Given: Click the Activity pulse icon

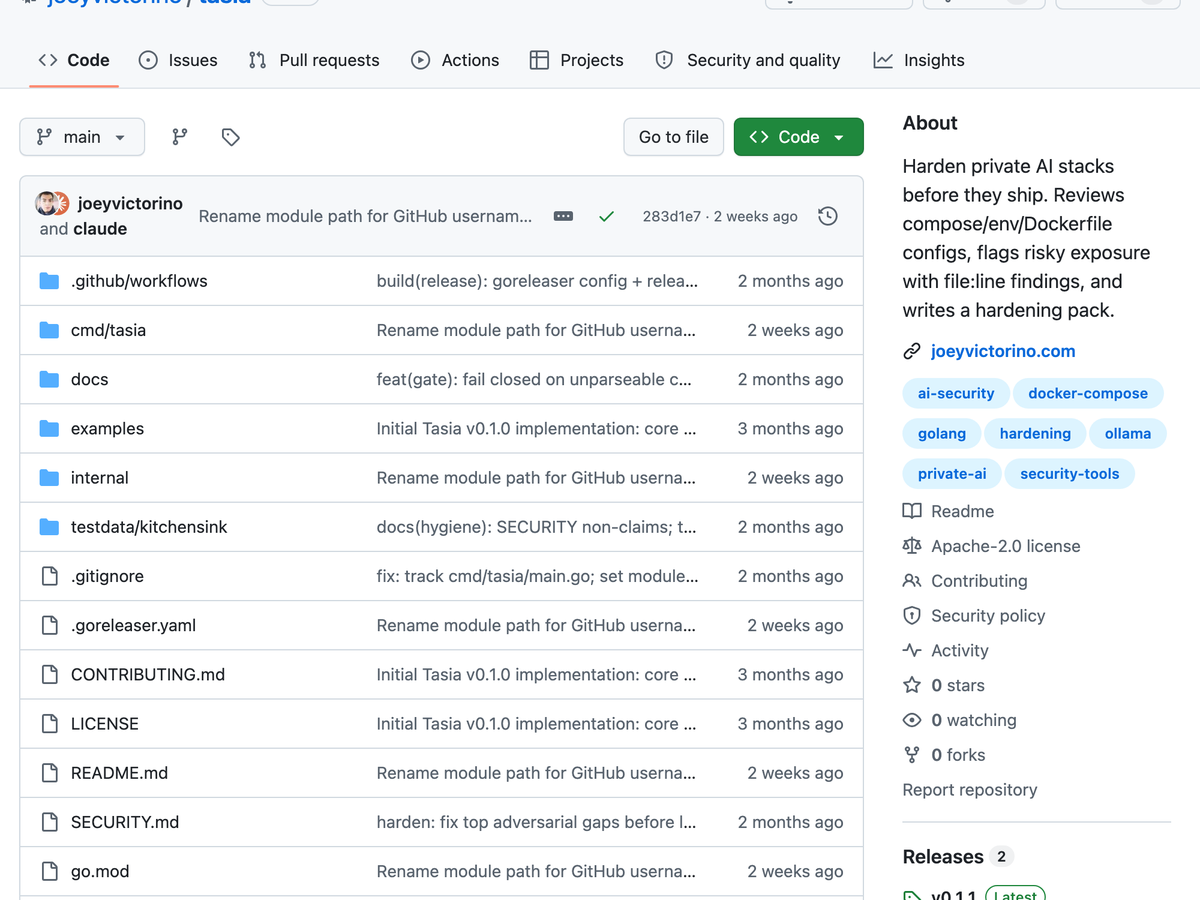Looking at the screenshot, I should pos(912,650).
